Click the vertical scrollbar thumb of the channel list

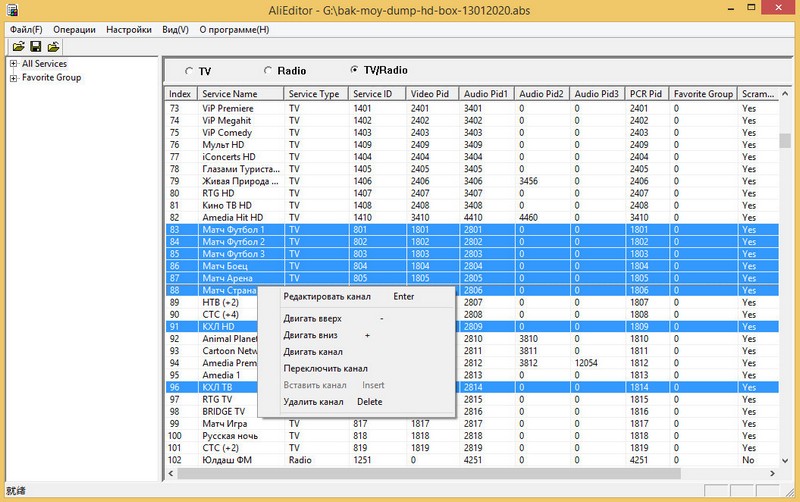(785, 140)
